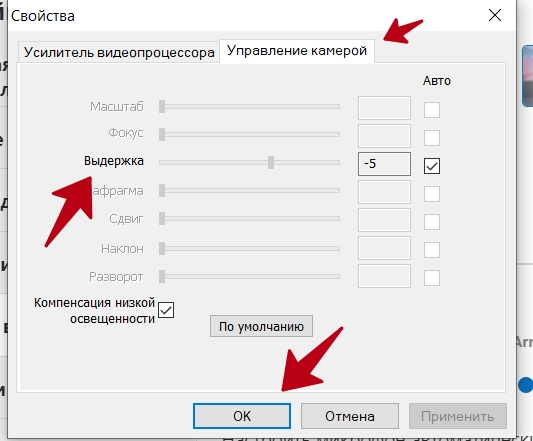This screenshot has height=441, width=533.
Task: Click the Сдвиг value field
Action: point(384,220)
